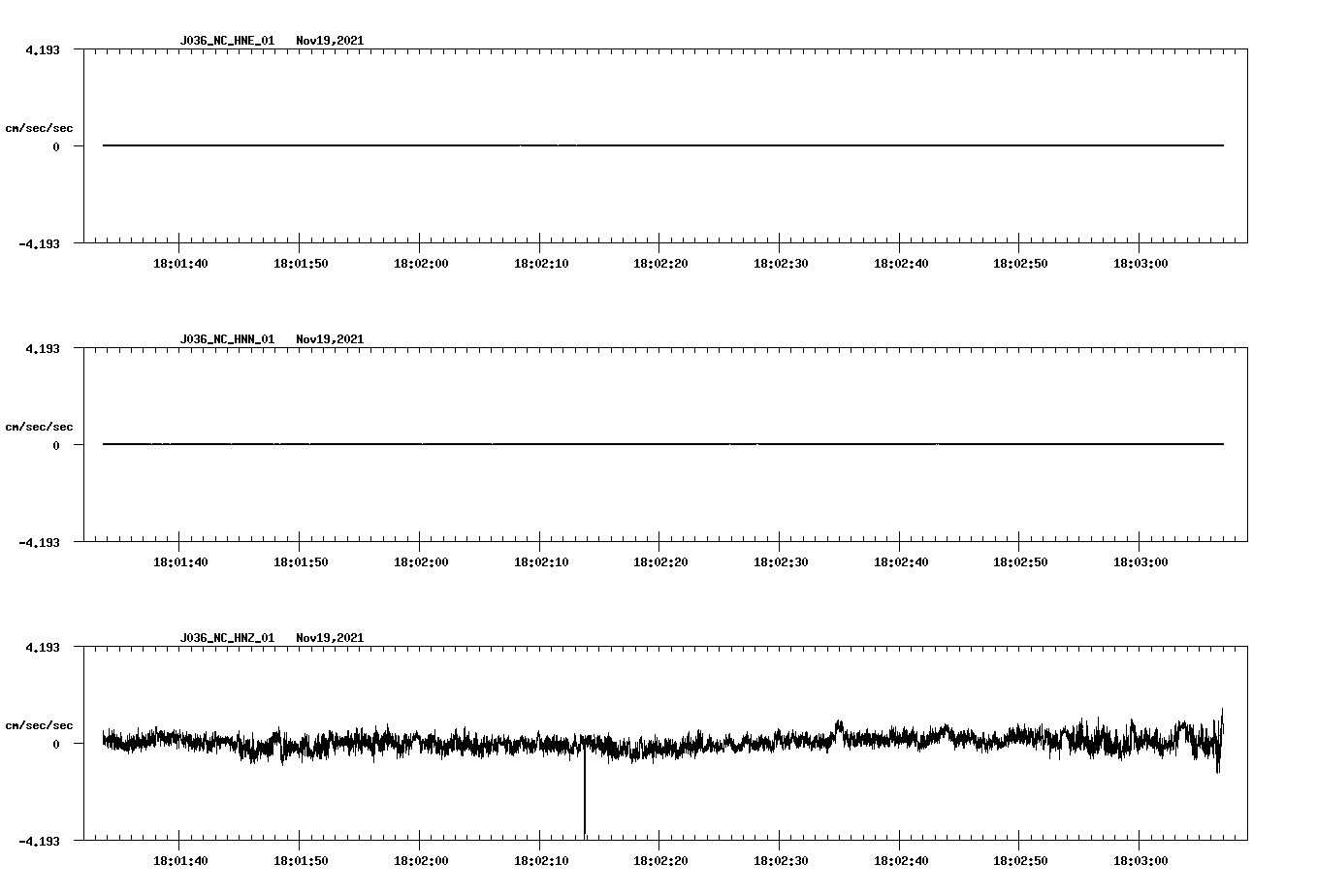Click the 18:02:10 time label under the HNN plot
The image size is (1317, 896).
[540, 562]
